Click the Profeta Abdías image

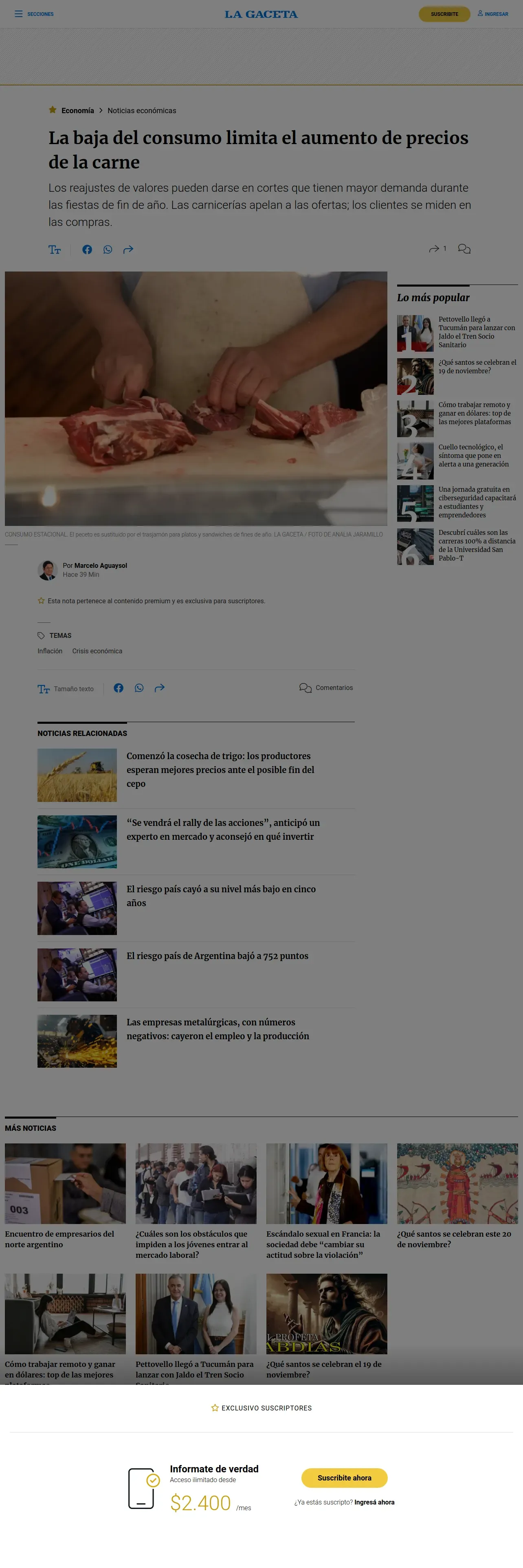click(x=326, y=1314)
